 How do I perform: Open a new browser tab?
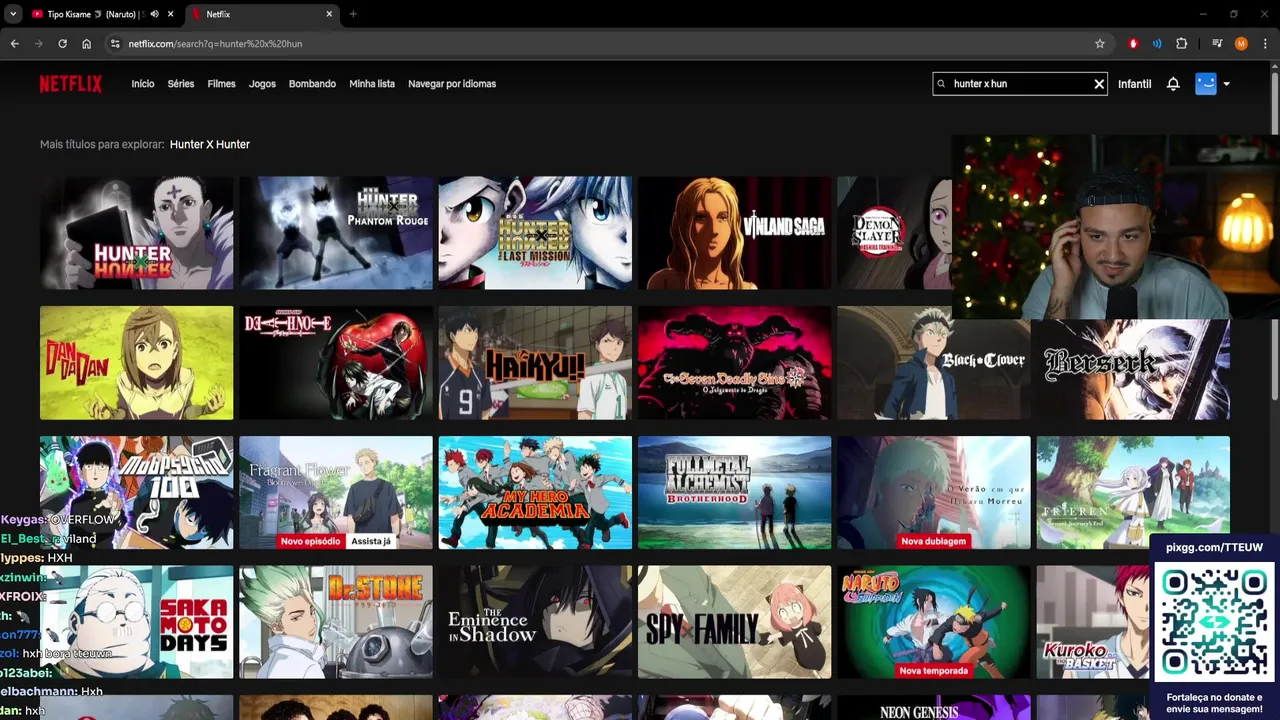pyautogui.click(x=353, y=14)
